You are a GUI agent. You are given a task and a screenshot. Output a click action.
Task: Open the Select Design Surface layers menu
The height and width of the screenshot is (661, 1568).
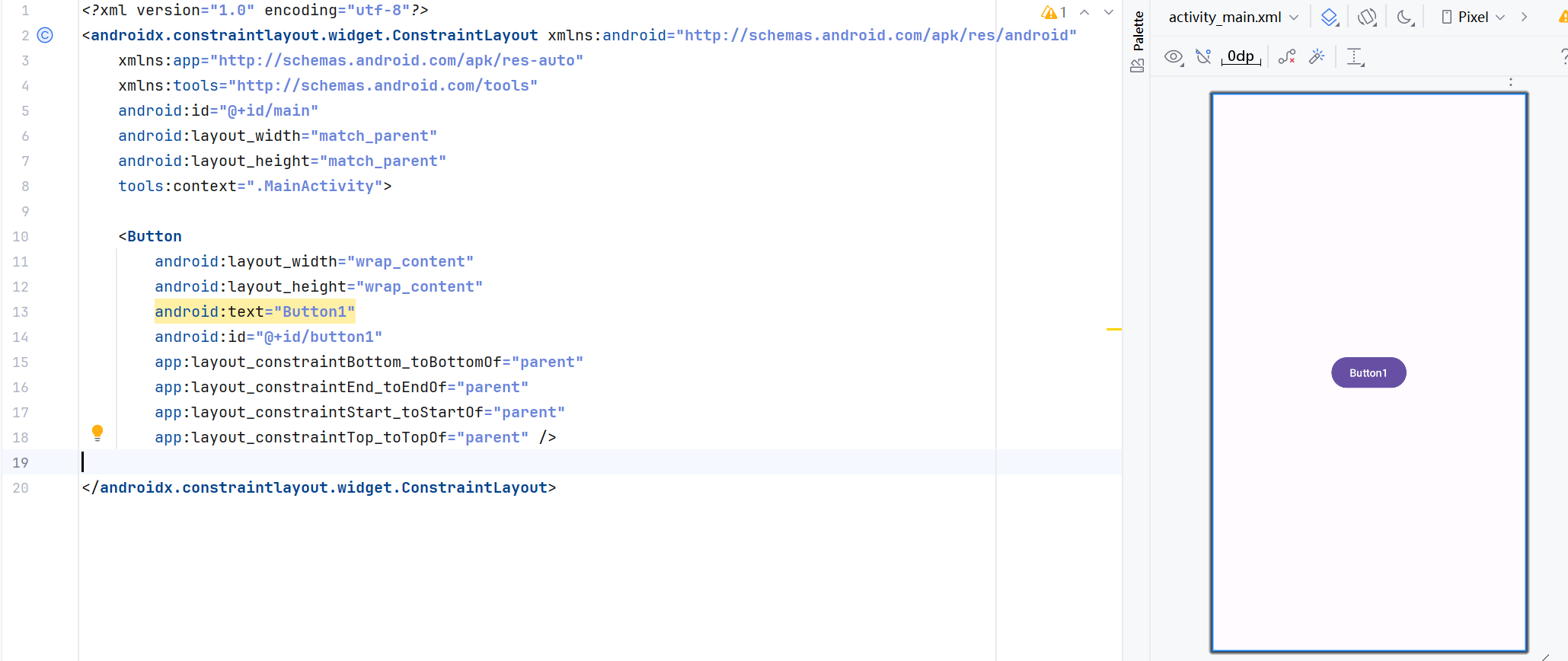[x=1330, y=18]
